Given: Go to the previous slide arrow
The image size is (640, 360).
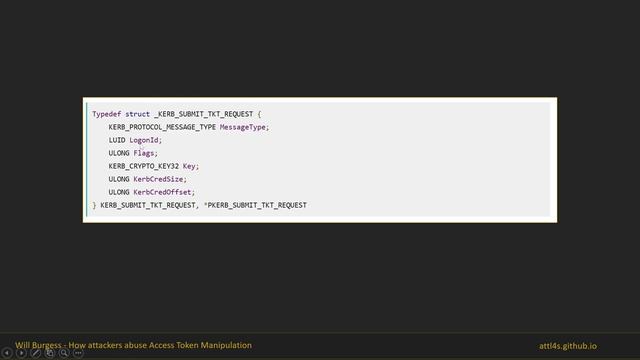Looking at the screenshot, I should (7, 353).
